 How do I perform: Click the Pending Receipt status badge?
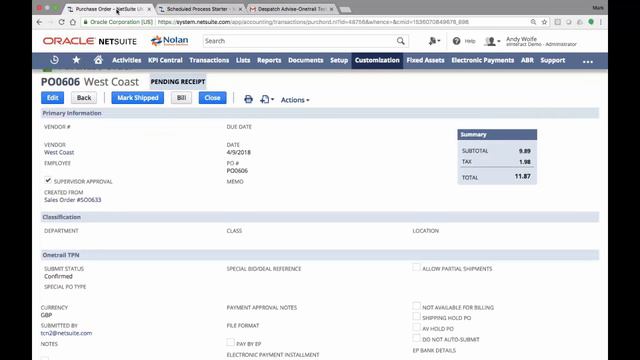click(178, 82)
